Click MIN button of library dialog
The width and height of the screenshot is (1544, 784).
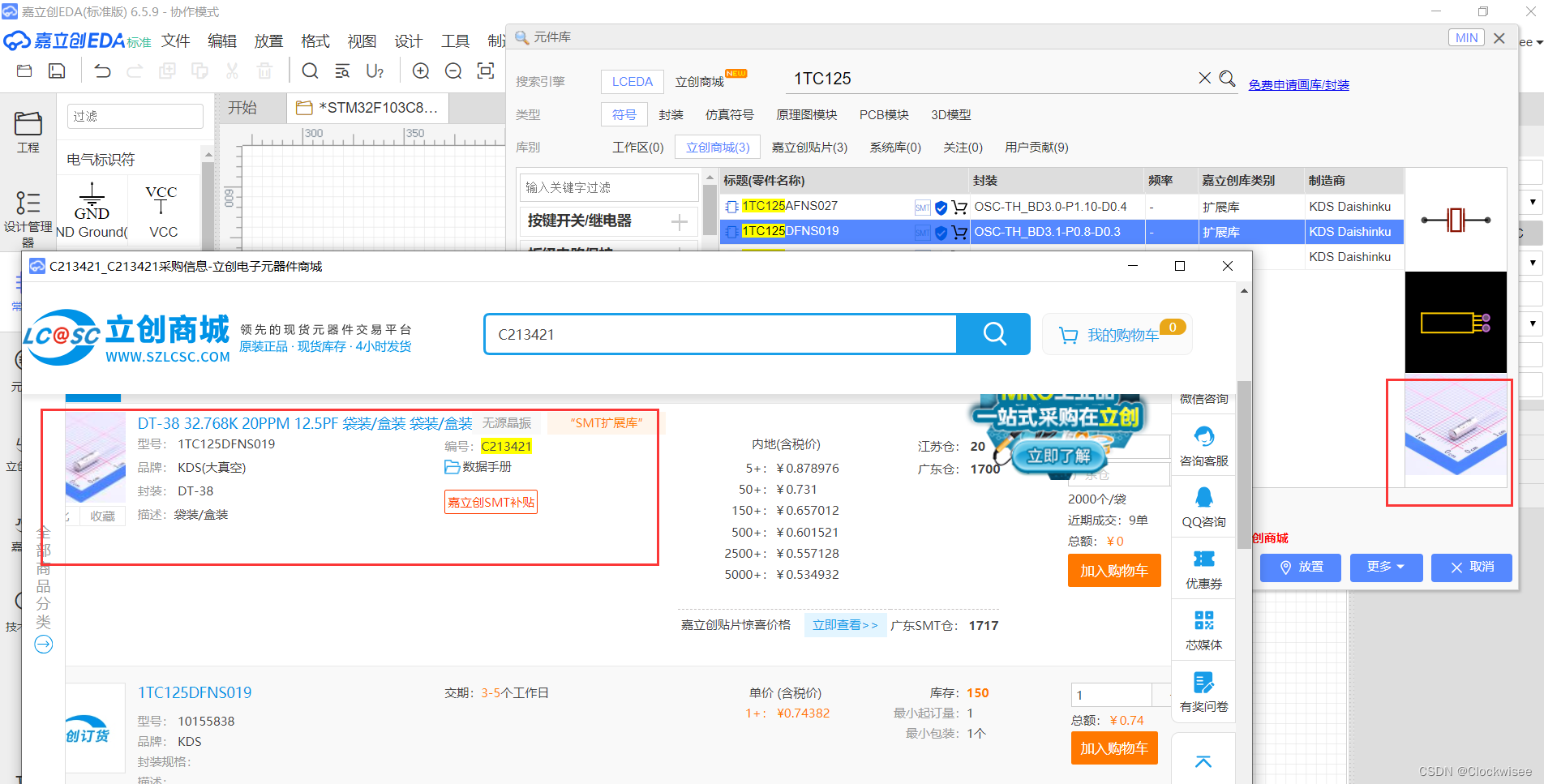click(x=1466, y=37)
